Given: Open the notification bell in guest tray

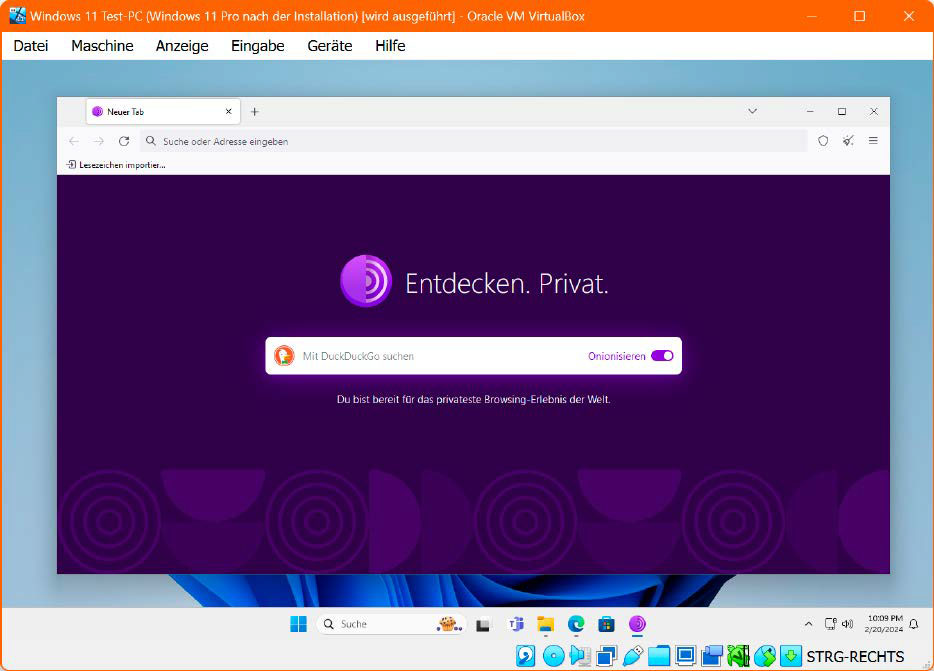Looking at the screenshot, I should click(914, 624).
